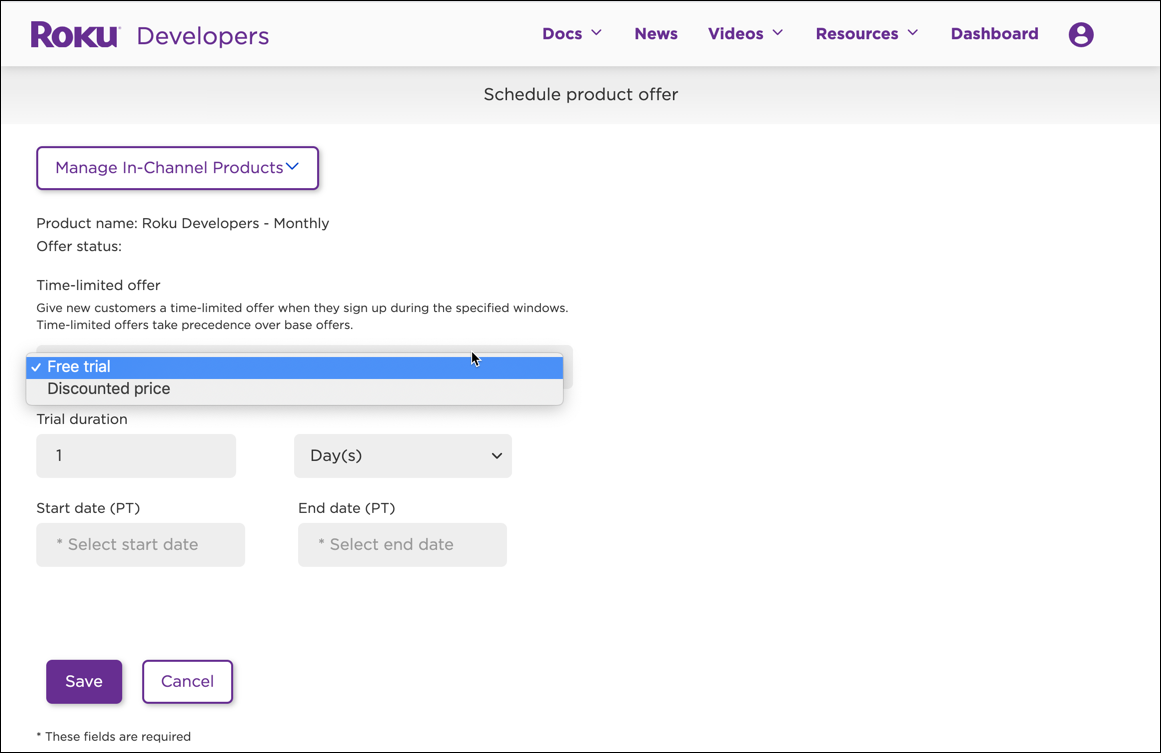Open the Resources menu label
Image resolution: width=1161 pixels, height=753 pixels.
click(x=856, y=34)
